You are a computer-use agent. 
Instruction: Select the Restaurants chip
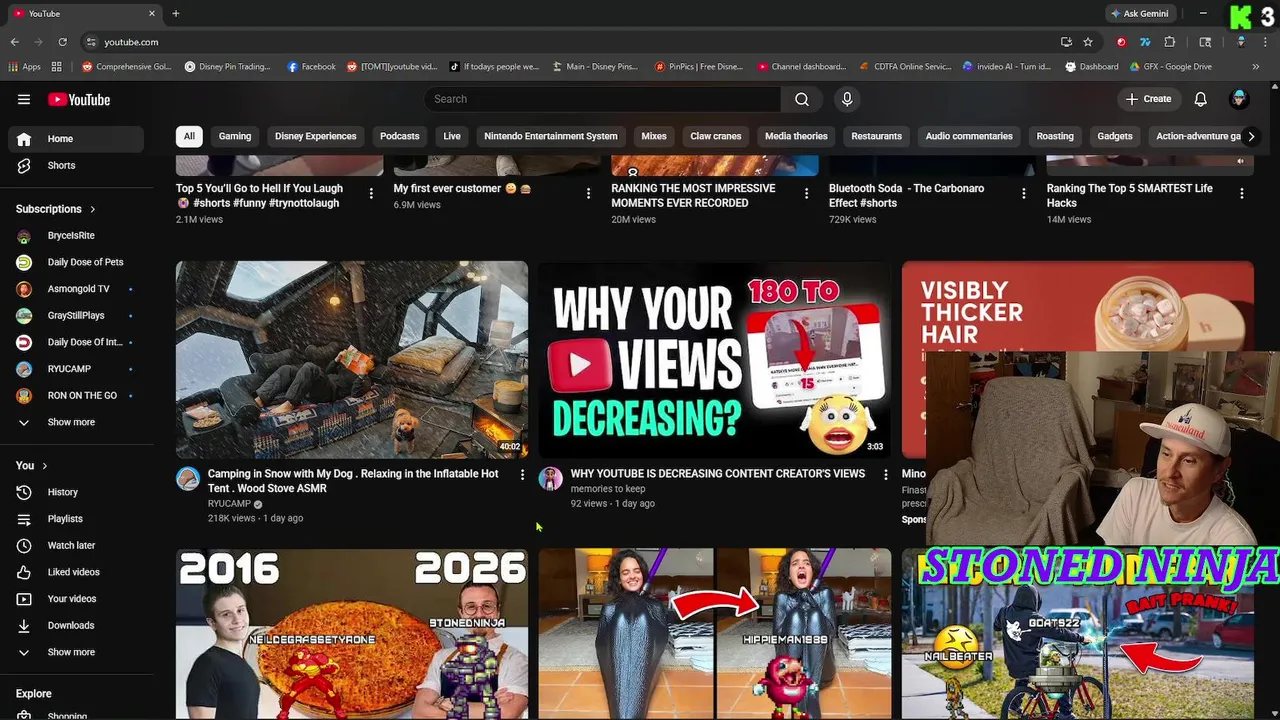tap(876, 136)
